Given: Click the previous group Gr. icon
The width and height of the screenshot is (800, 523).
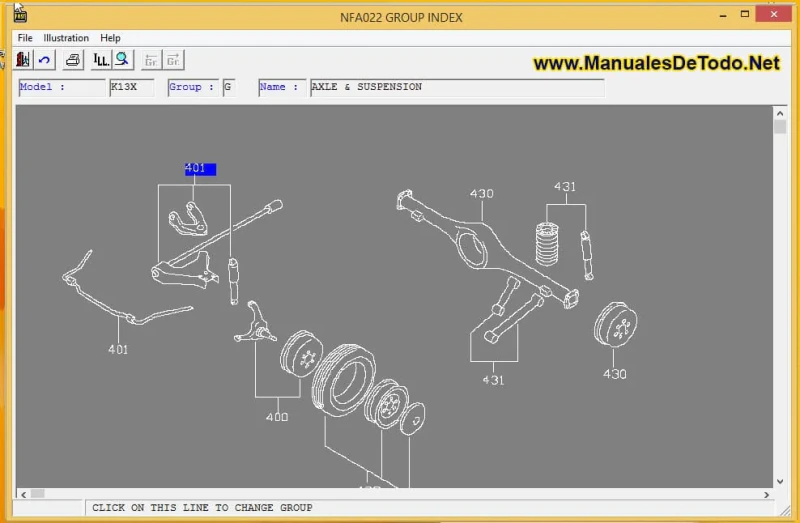Looking at the screenshot, I should pos(151,60).
